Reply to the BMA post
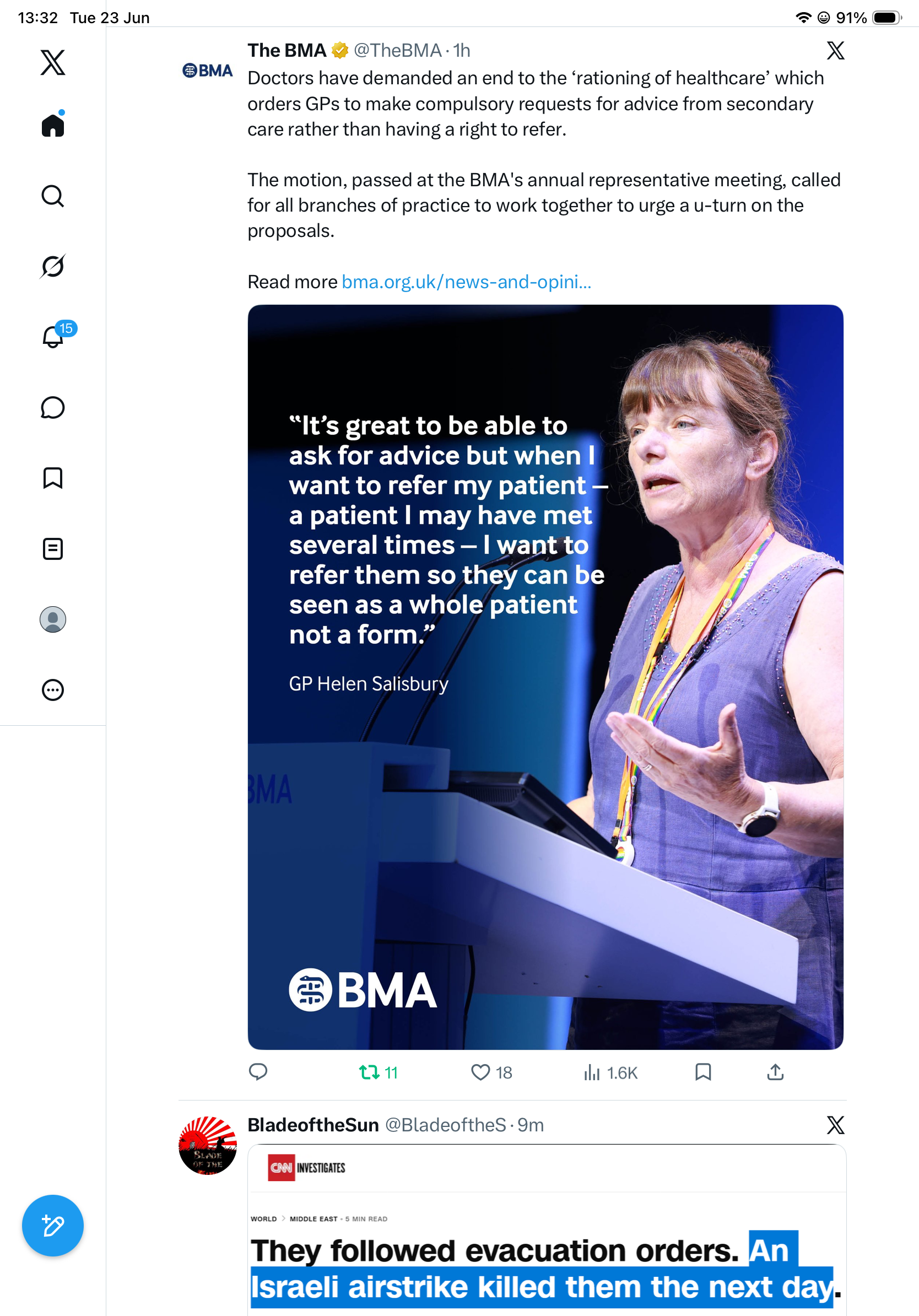Viewport: 919px width, 1316px height. click(x=258, y=1072)
